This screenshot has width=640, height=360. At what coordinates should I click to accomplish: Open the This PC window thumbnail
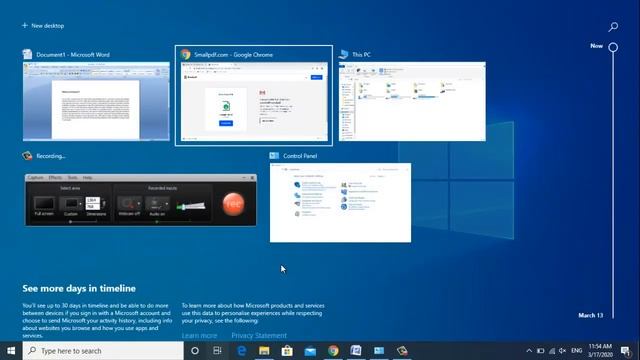(x=412, y=101)
